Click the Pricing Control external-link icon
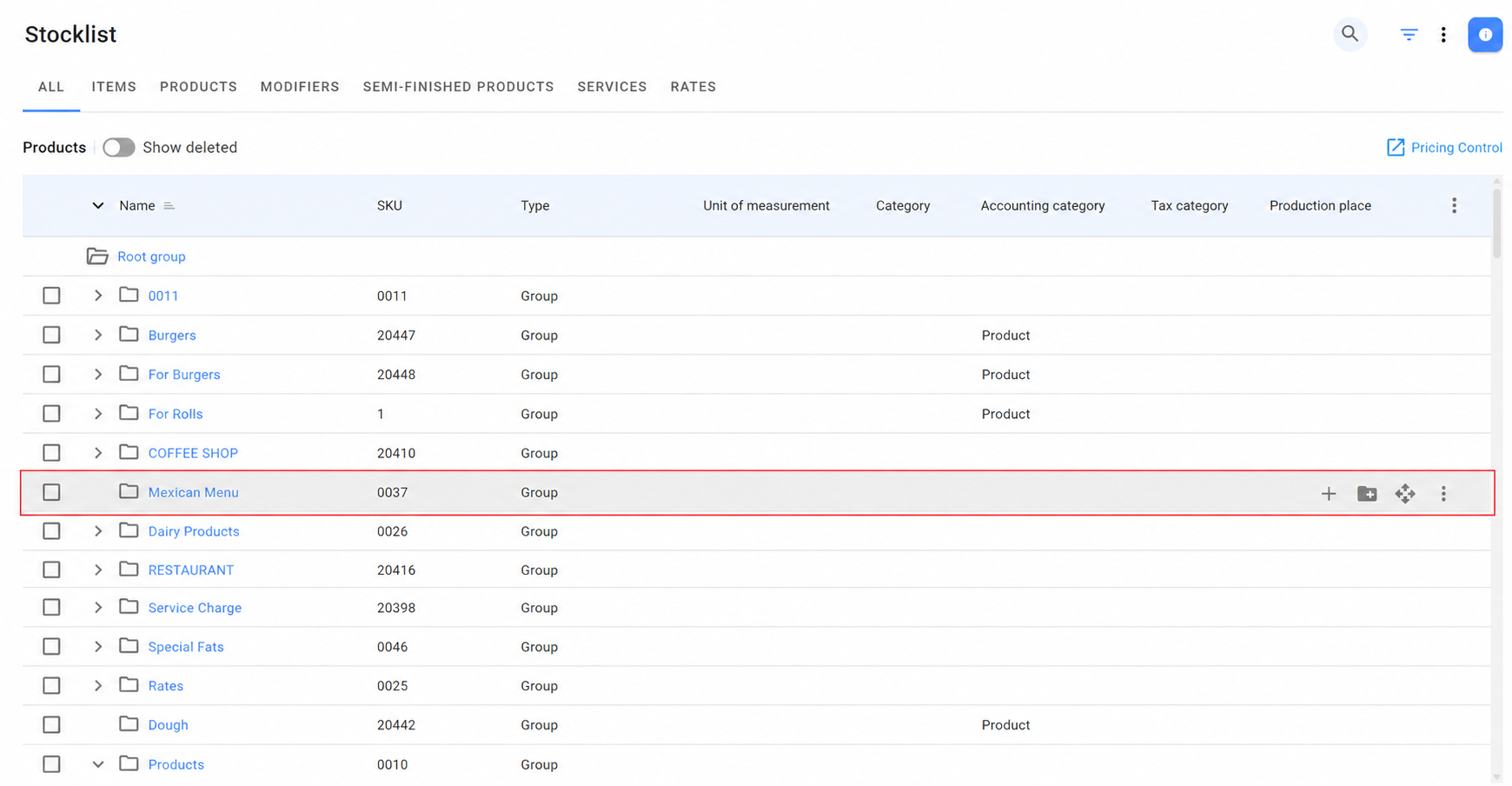This screenshot has height=786, width=1512. pyautogui.click(x=1396, y=148)
